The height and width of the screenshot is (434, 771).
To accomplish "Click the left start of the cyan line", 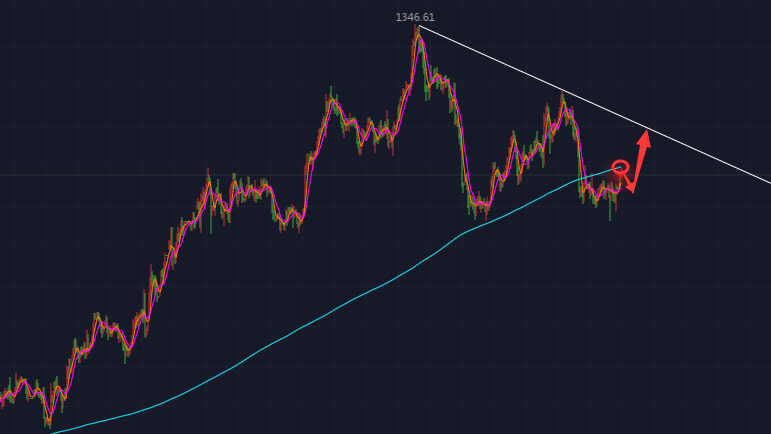I will (55, 432).
